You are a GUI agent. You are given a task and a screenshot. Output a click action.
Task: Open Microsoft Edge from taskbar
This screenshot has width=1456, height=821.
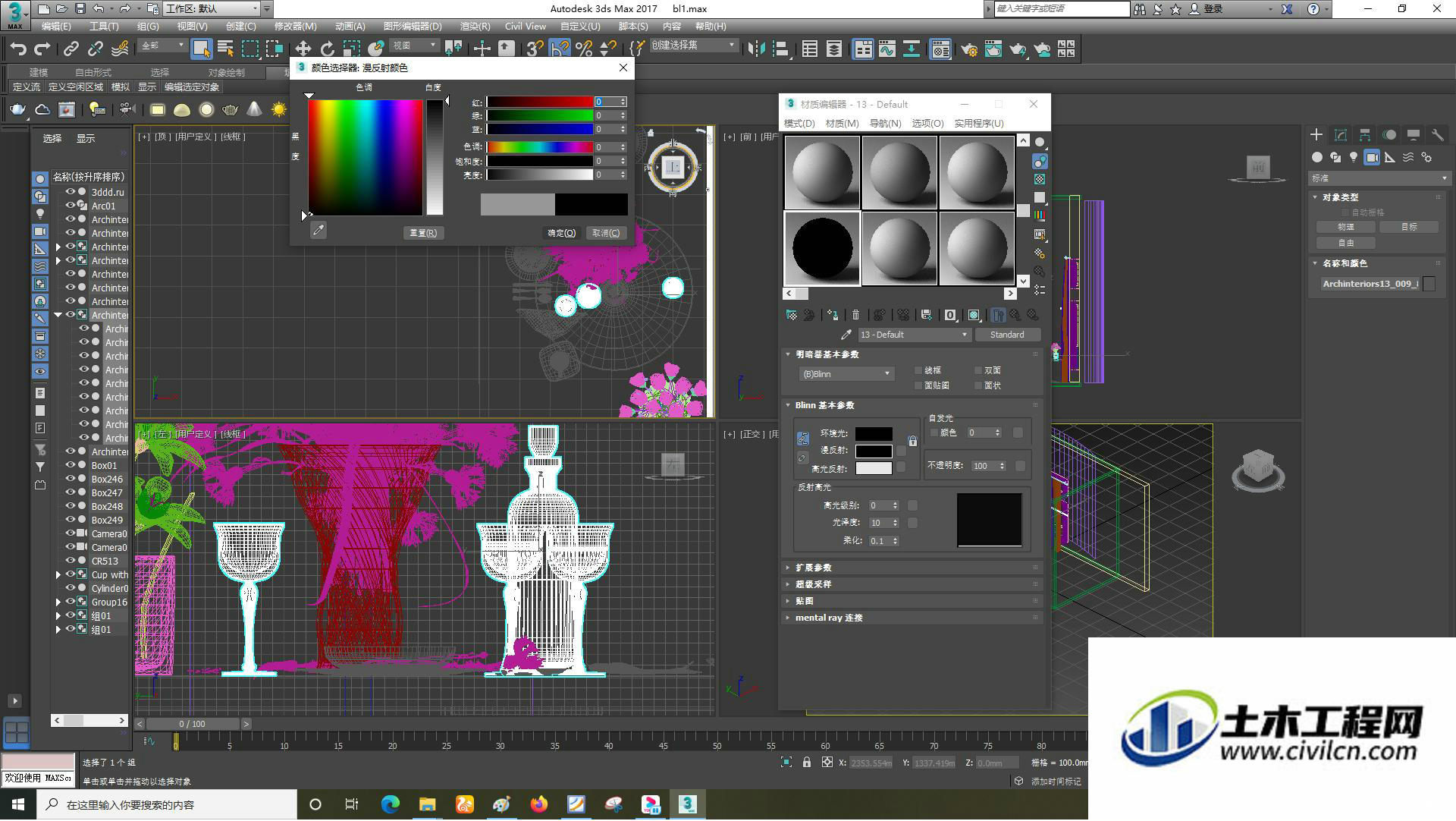tap(390, 804)
